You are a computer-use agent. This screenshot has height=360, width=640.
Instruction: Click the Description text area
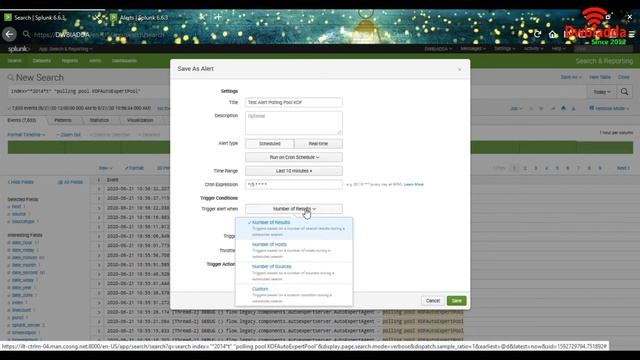tap(294, 123)
